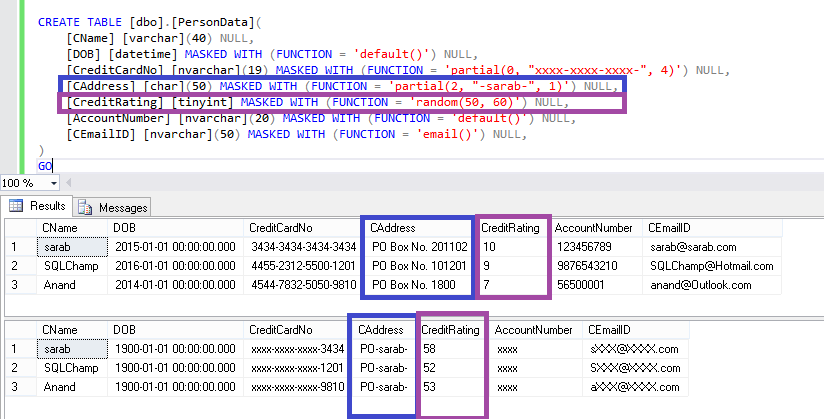Click the grid icon on Results tab
The height and width of the screenshot is (419, 824).
pyautogui.click(x=16, y=206)
